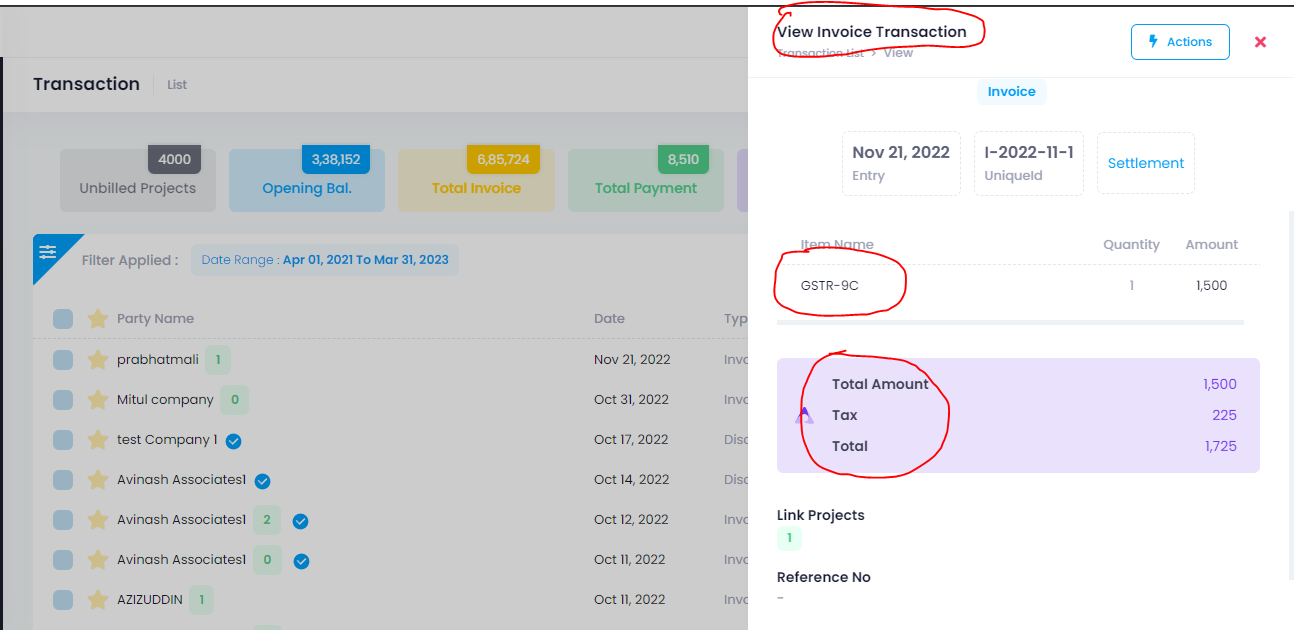
Task: Click verified badge on Avinash Associates1 Oct 14
Action: [x=262, y=481]
